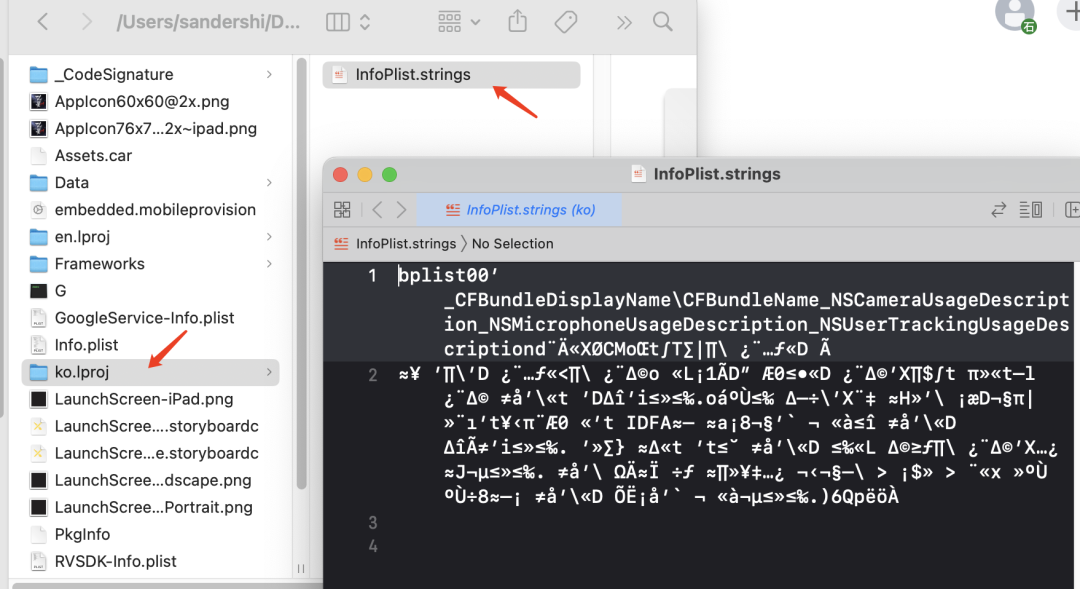
Task: Click the Finder column scrollbar
Action: 301,273
